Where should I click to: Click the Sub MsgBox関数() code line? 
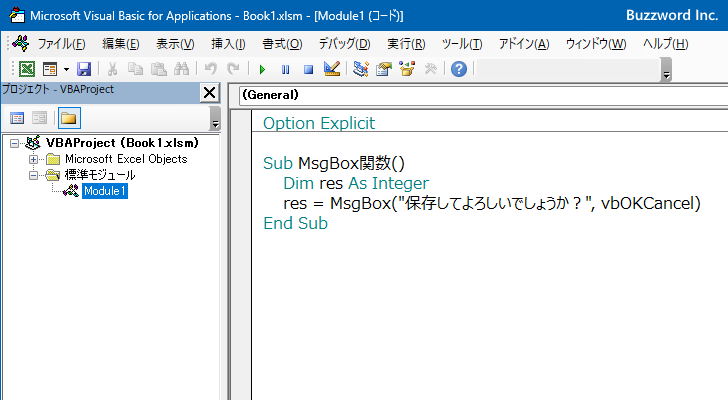coord(334,163)
